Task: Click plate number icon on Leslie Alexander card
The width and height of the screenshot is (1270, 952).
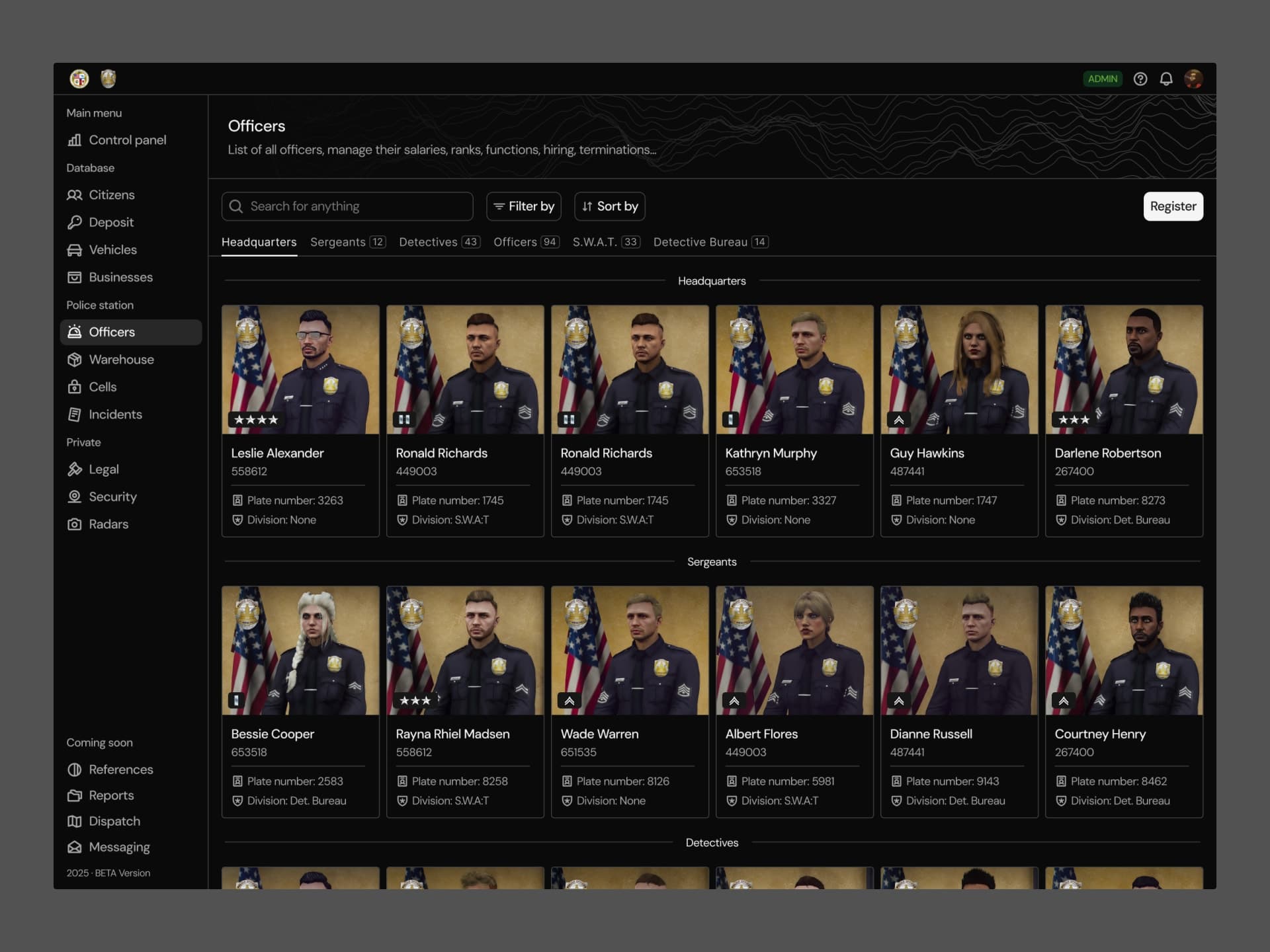Action: click(237, 500)
